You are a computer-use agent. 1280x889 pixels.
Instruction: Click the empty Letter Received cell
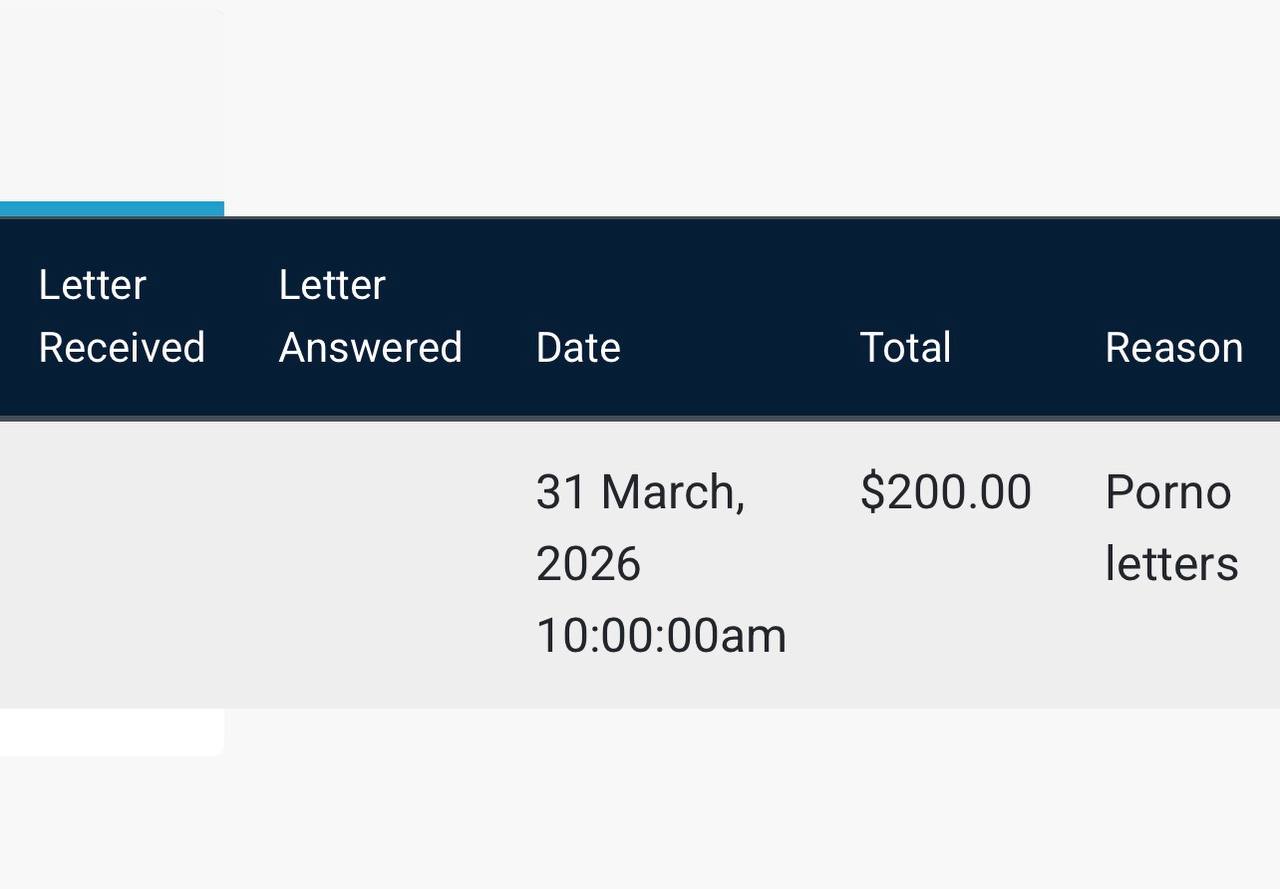pos(121,564)
